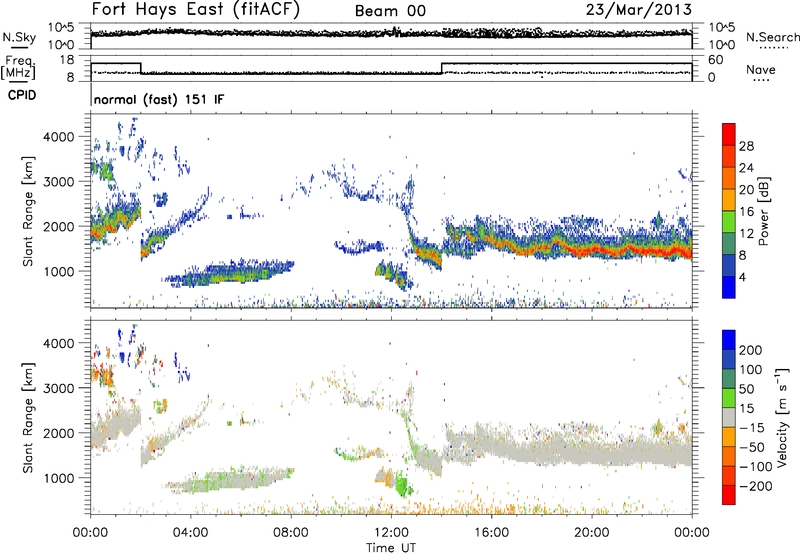Click the 'Fort Hays East (fitACF)' title
This screenshot has width=800, height=554.
(195, 10)
